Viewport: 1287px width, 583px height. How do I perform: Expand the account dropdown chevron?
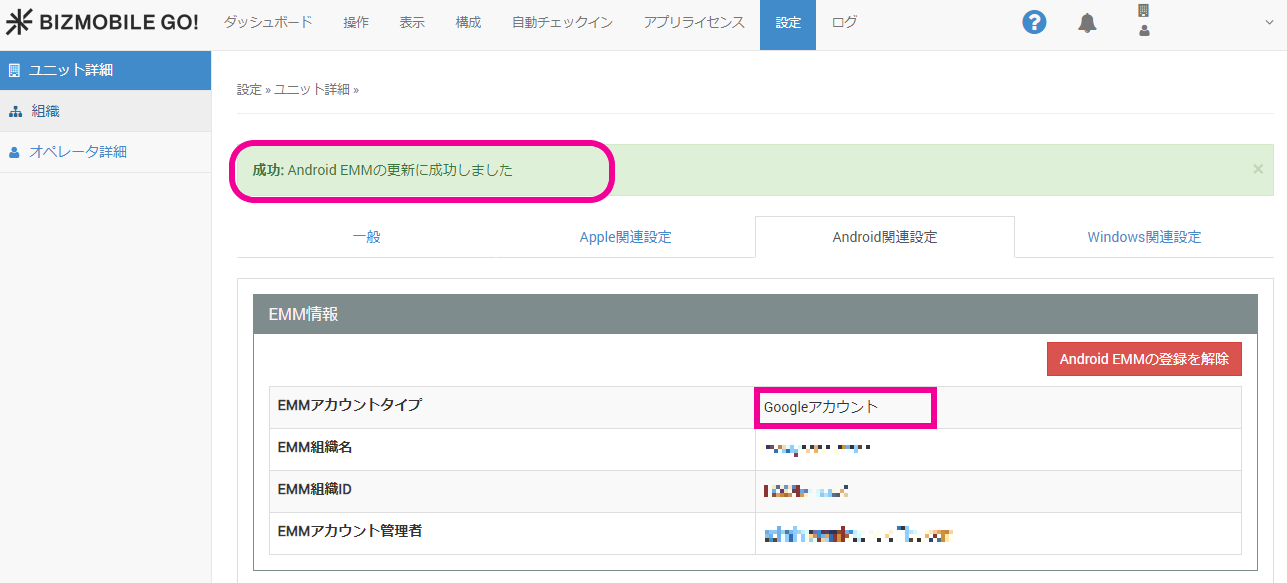point(1269,23)
